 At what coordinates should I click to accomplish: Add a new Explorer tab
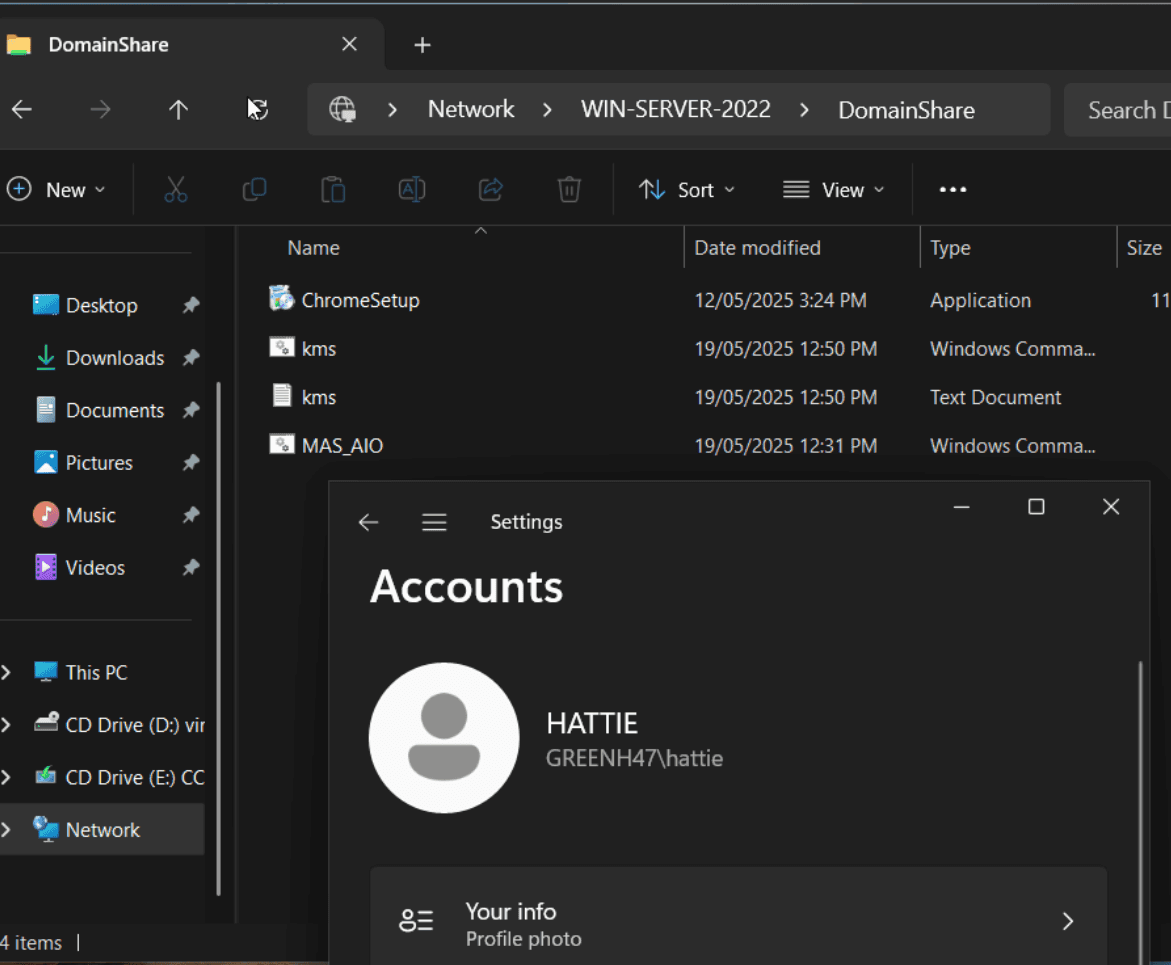pyautogui.click(x=422, y=45)
